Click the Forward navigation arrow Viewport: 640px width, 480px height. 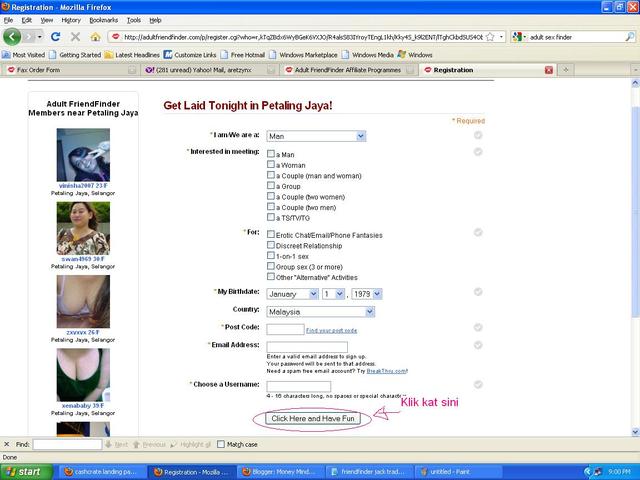[x=29, y=37]
